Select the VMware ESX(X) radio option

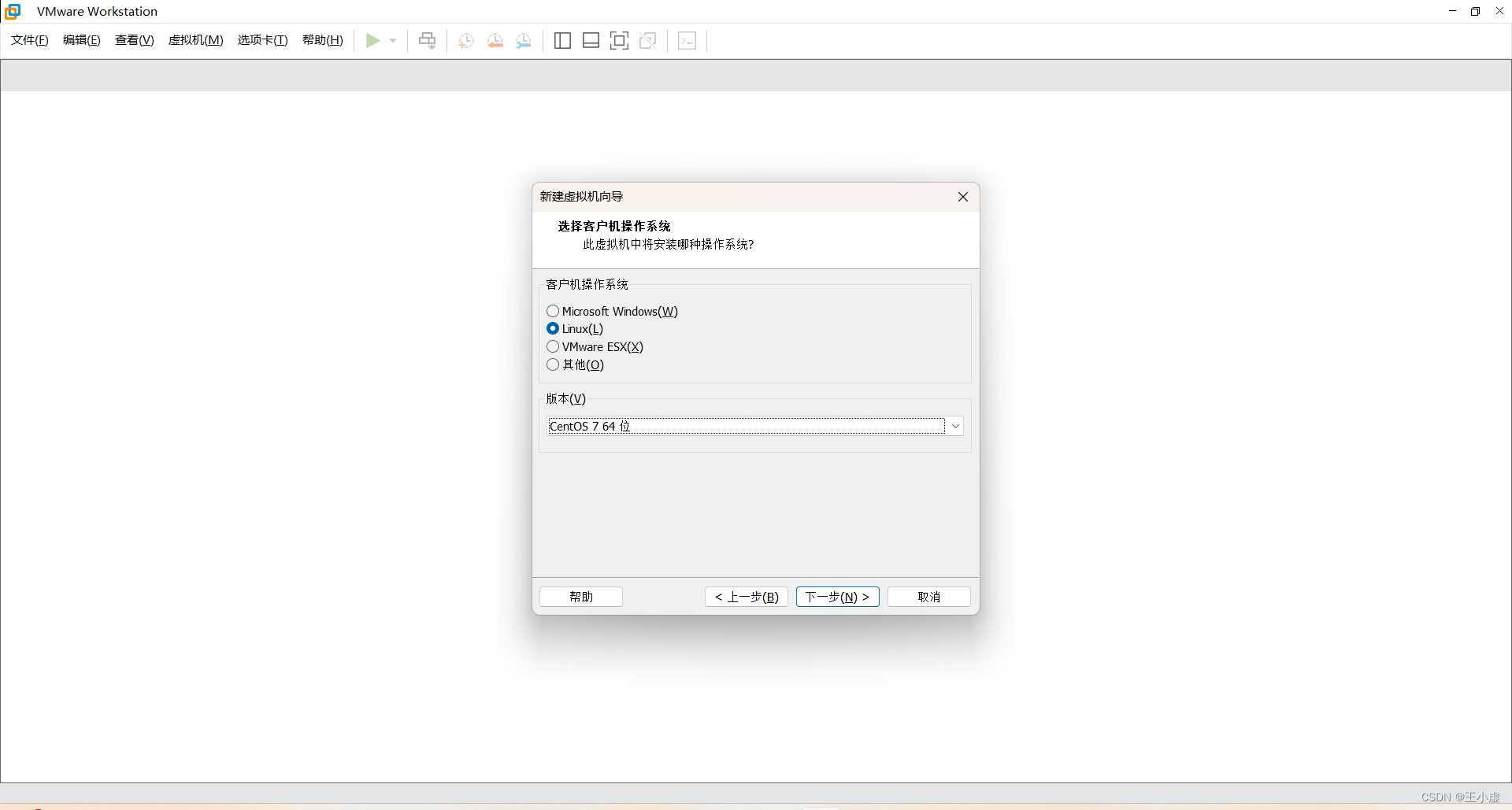click(595, 347)
